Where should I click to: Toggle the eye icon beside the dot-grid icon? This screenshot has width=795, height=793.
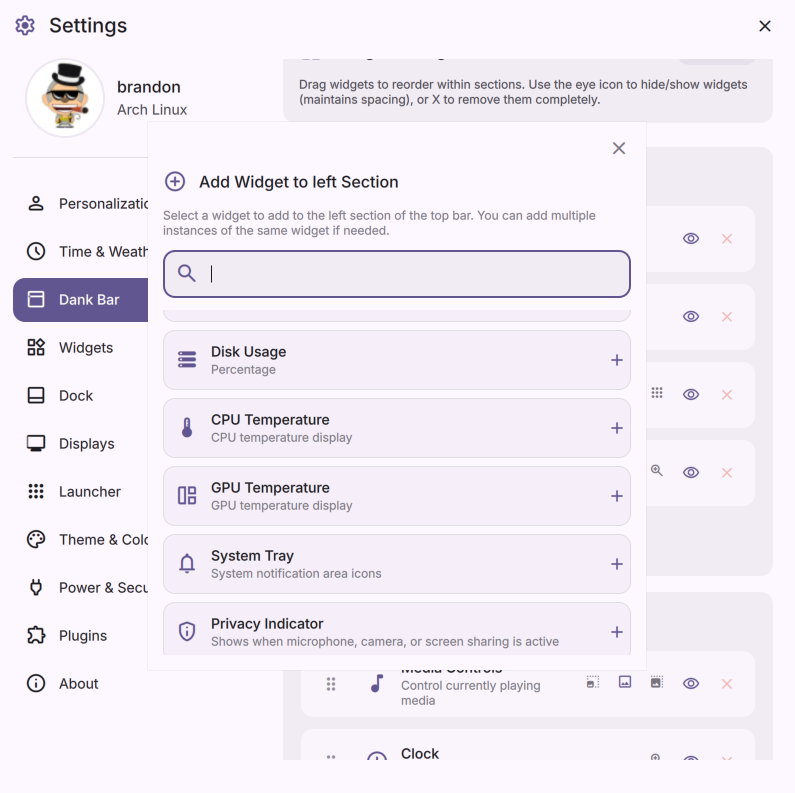(691, 394)
